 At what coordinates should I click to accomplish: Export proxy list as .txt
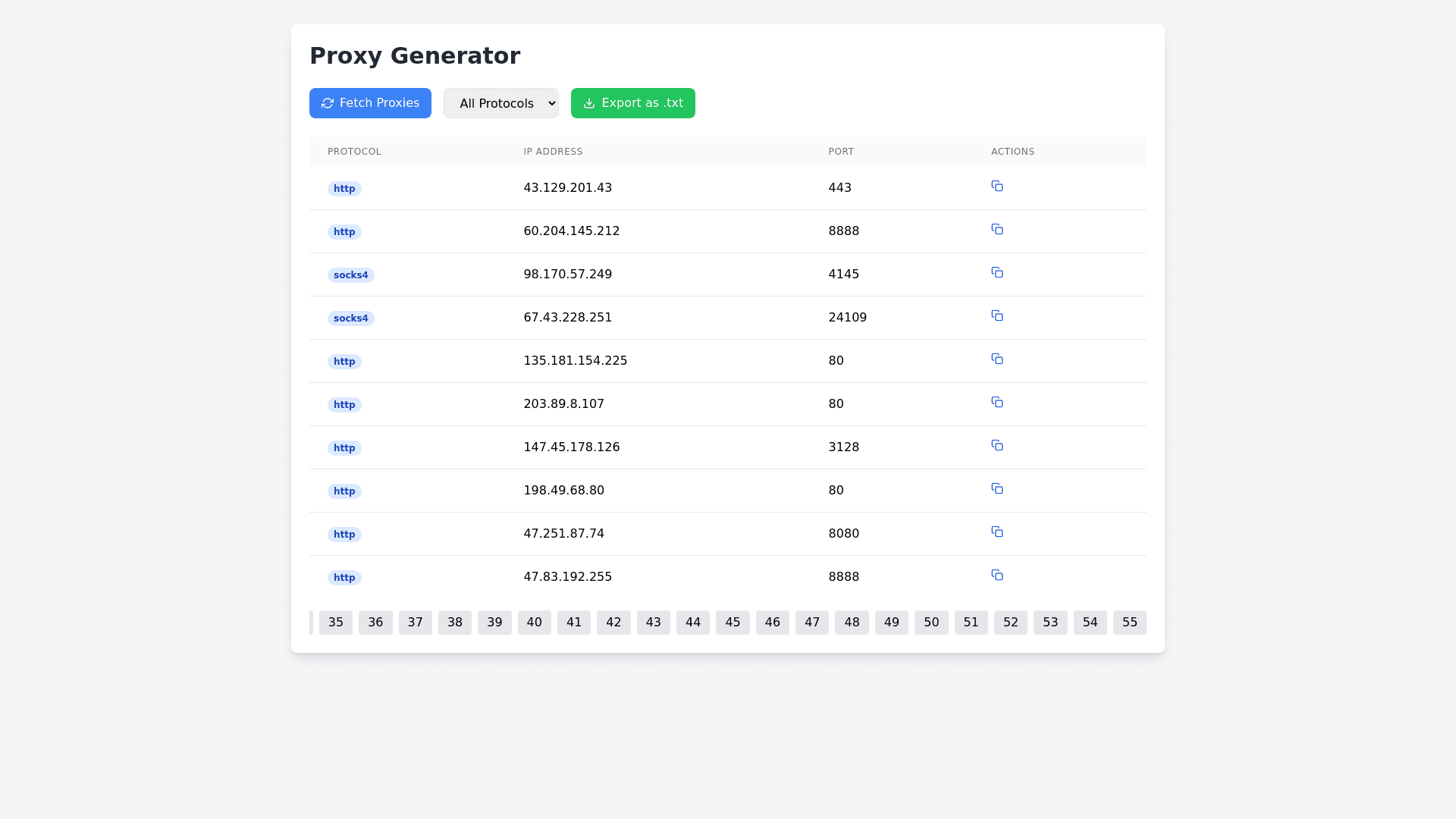pos(632,103)
